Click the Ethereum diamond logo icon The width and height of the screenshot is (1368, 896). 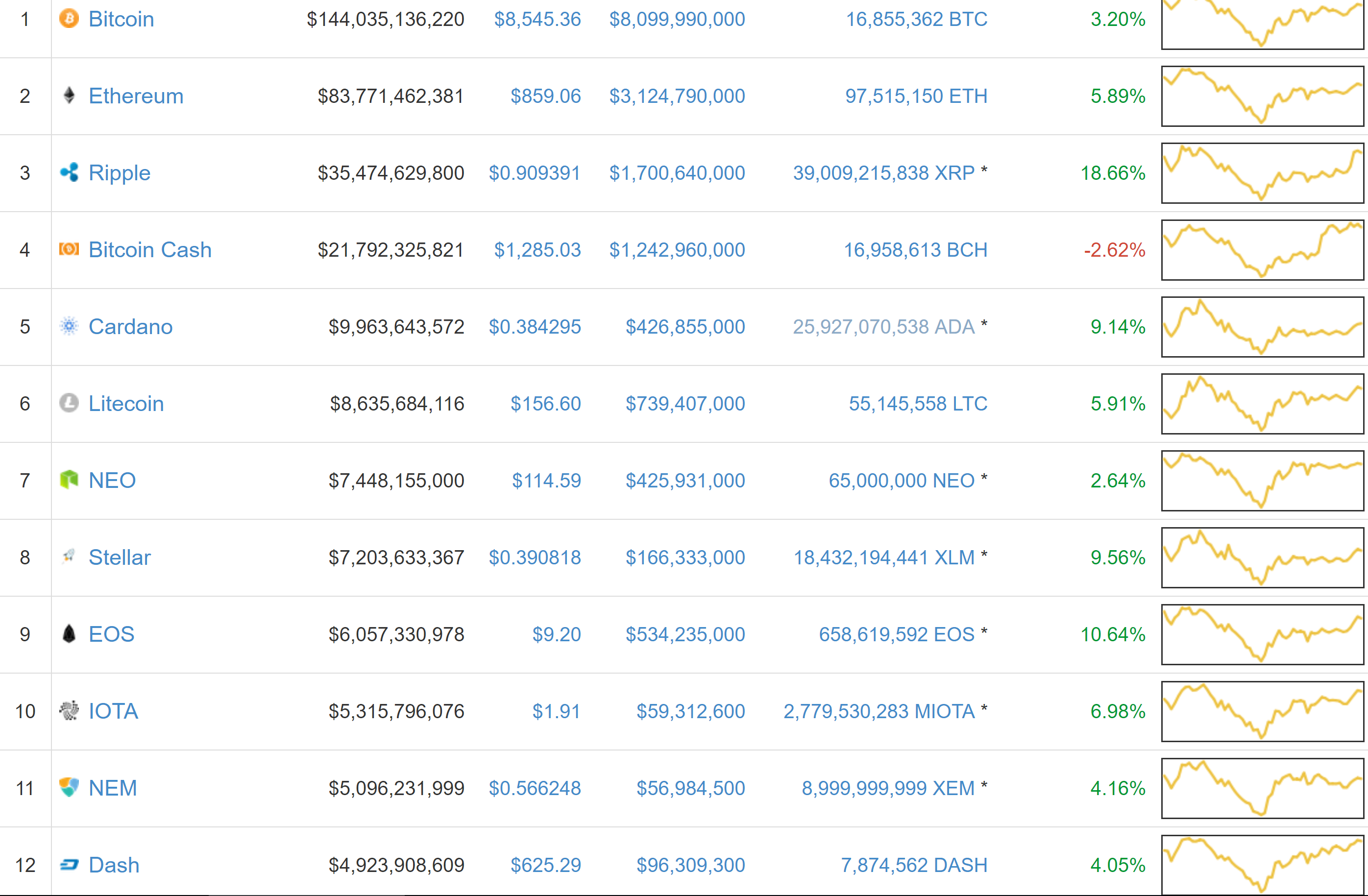69,96
